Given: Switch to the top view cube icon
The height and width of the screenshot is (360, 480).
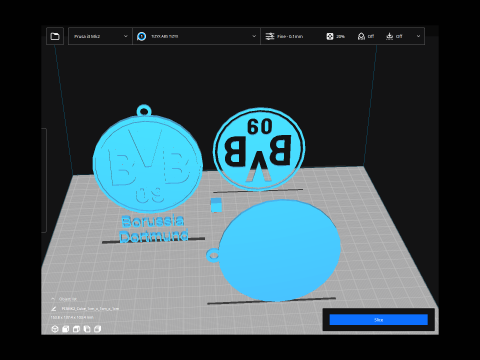Looking at the screenshot, I should pyautogui.click(x=76, y=329).
